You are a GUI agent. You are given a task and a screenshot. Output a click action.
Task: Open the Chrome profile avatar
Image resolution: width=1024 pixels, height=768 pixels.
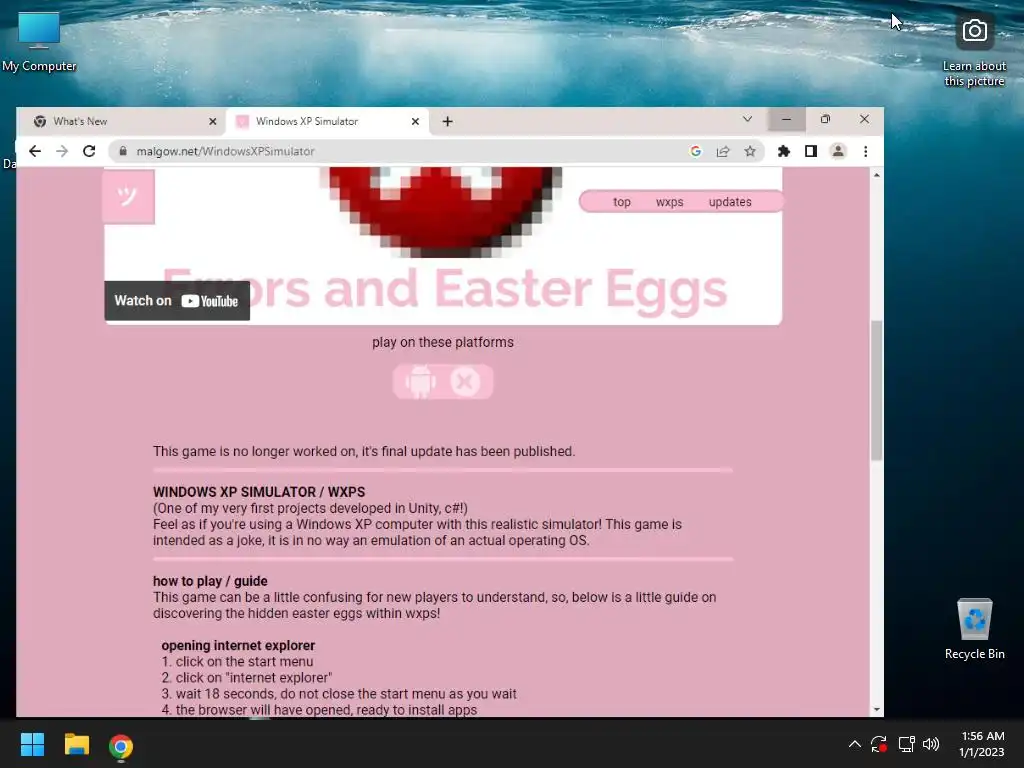pyautogui.click(x=838, y=152)
